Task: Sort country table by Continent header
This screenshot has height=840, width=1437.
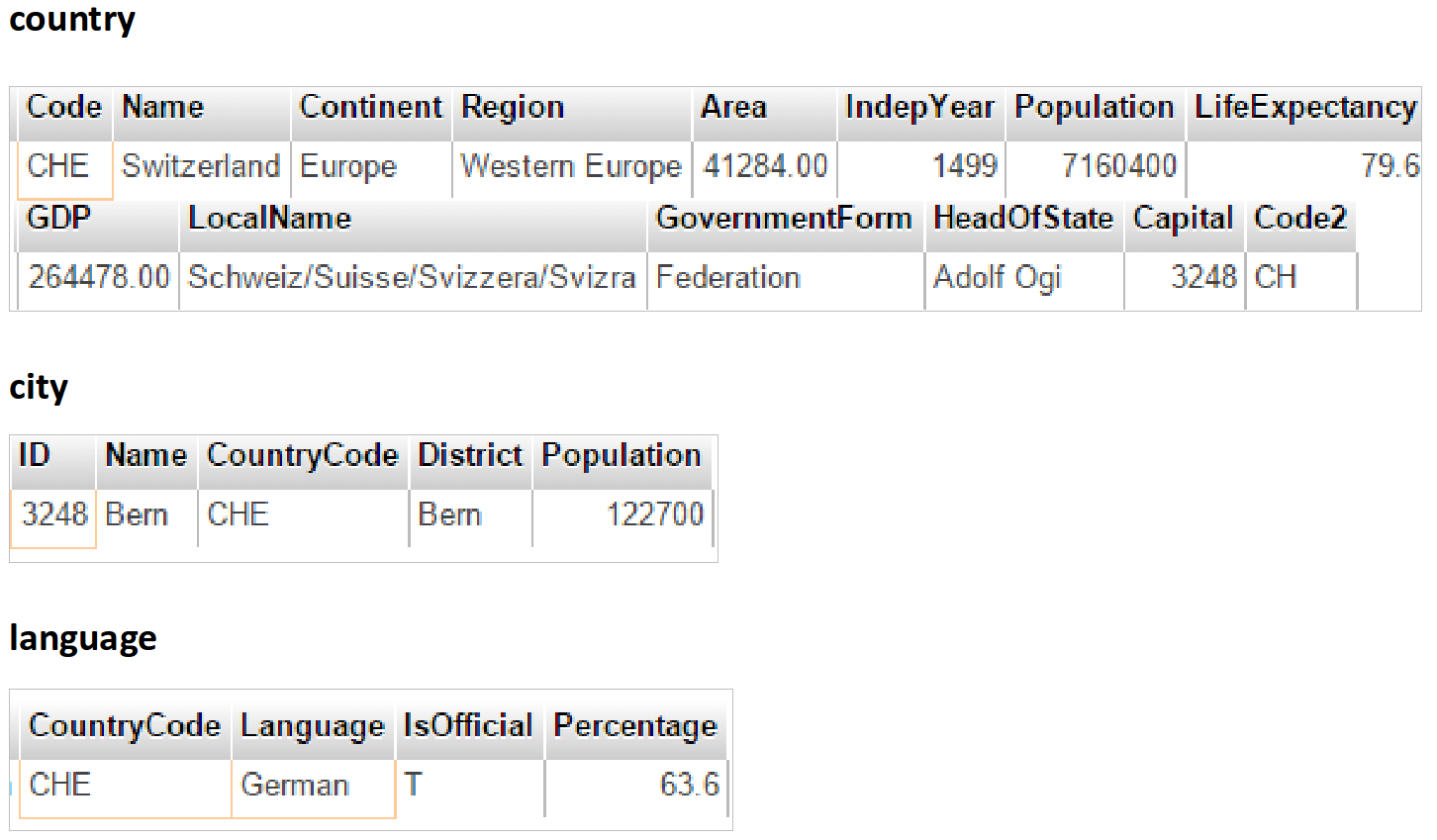Action: point(371,108)
